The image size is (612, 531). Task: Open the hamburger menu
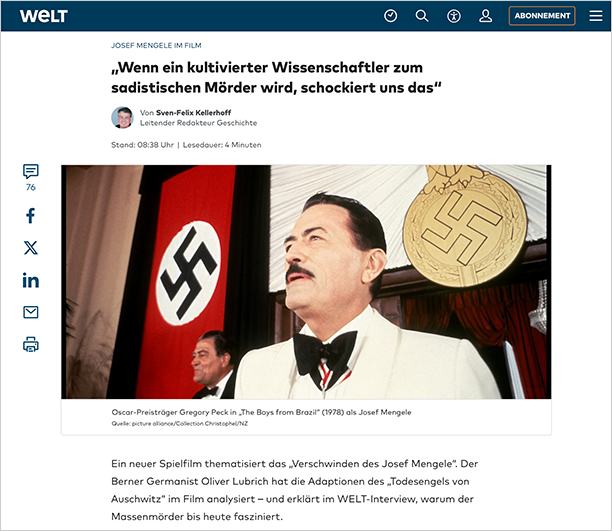pos(596,16)
